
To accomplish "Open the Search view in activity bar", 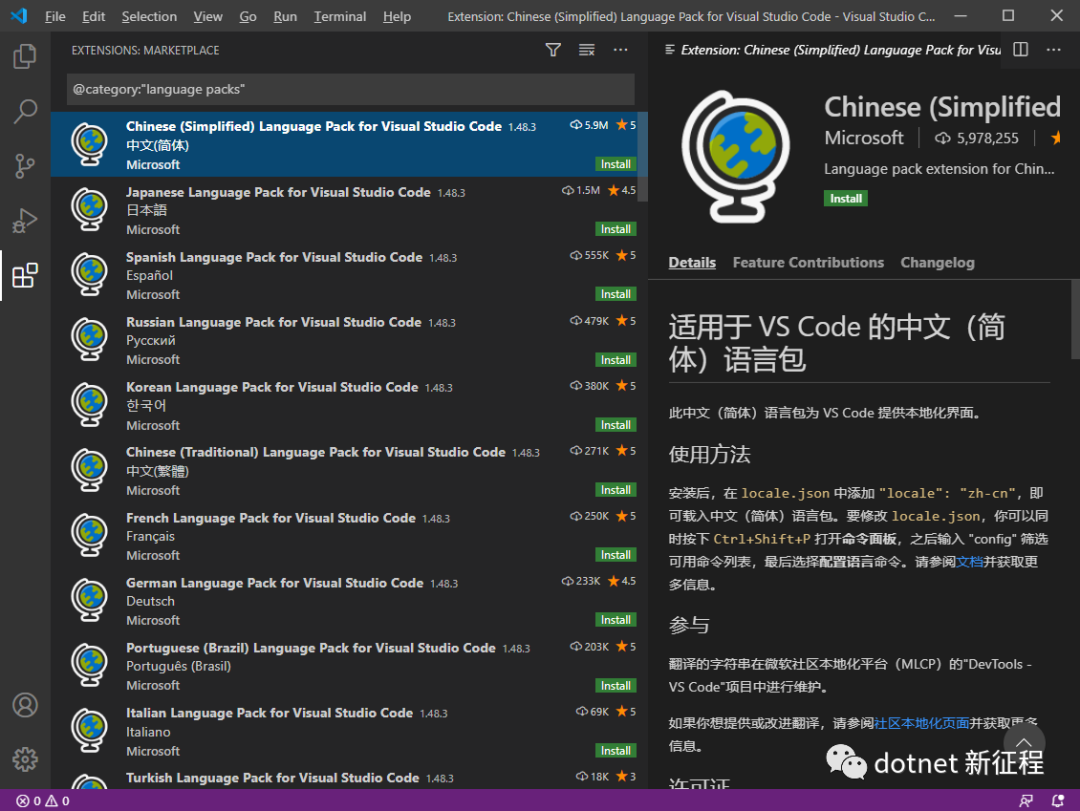I will [25, 111].
